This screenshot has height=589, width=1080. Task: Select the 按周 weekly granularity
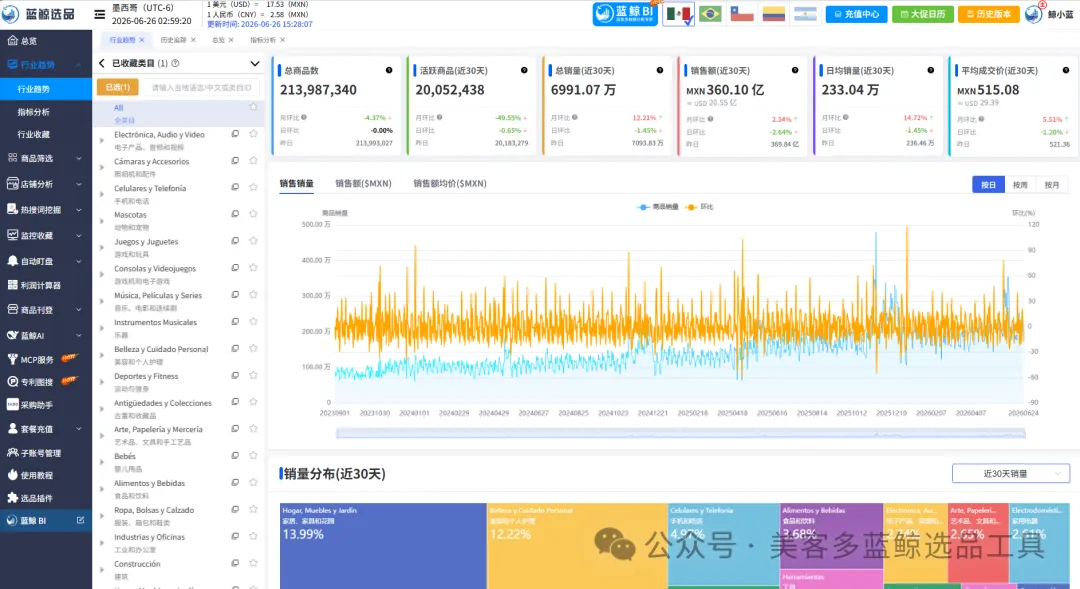point(1020,185)
